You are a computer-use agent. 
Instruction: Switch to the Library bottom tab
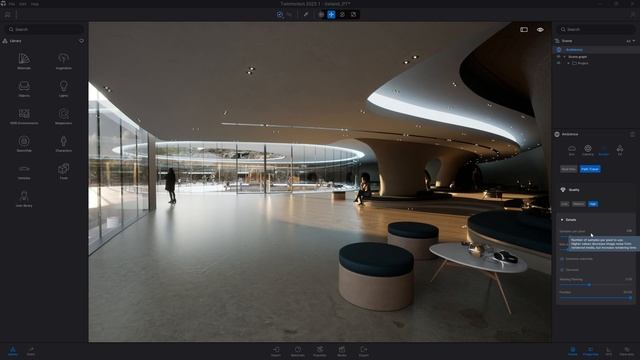click(13, 351)
